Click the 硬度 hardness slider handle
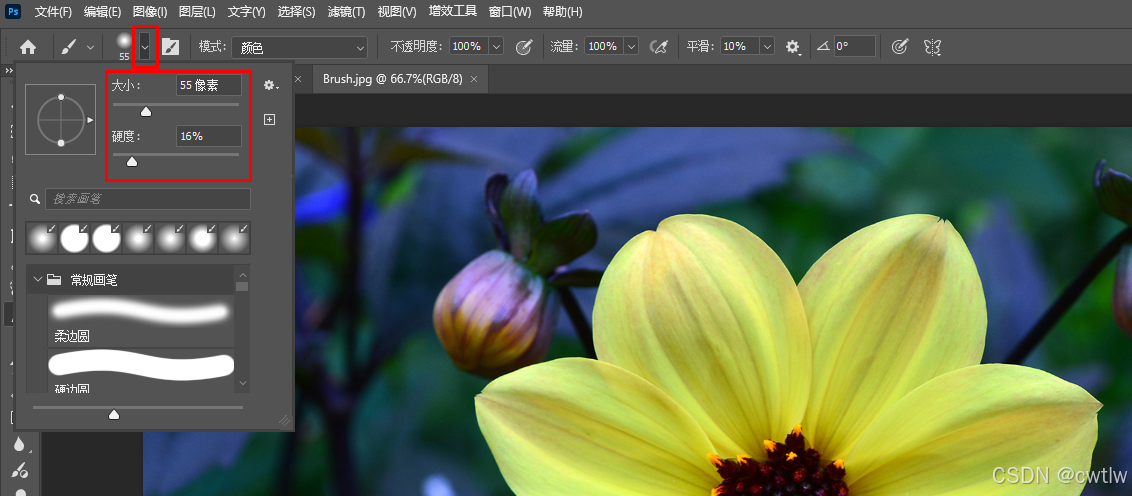The width and height of the screenshot is (1132, 496). tap(132, 162)
